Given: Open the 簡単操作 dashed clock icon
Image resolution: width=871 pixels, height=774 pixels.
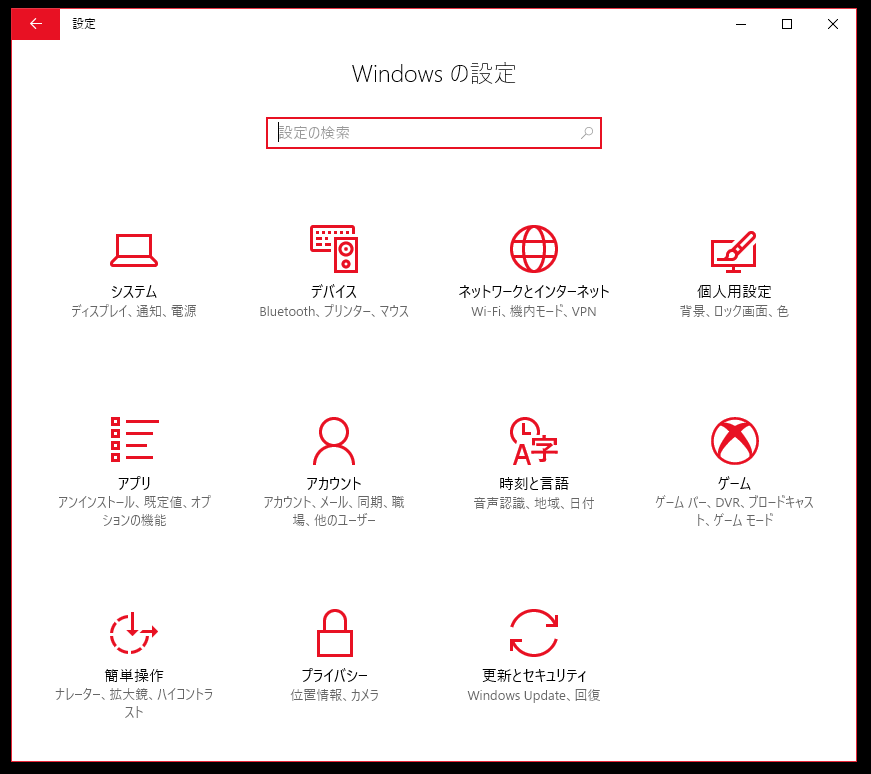Looking at the screenshot, I should coord(134,632).
